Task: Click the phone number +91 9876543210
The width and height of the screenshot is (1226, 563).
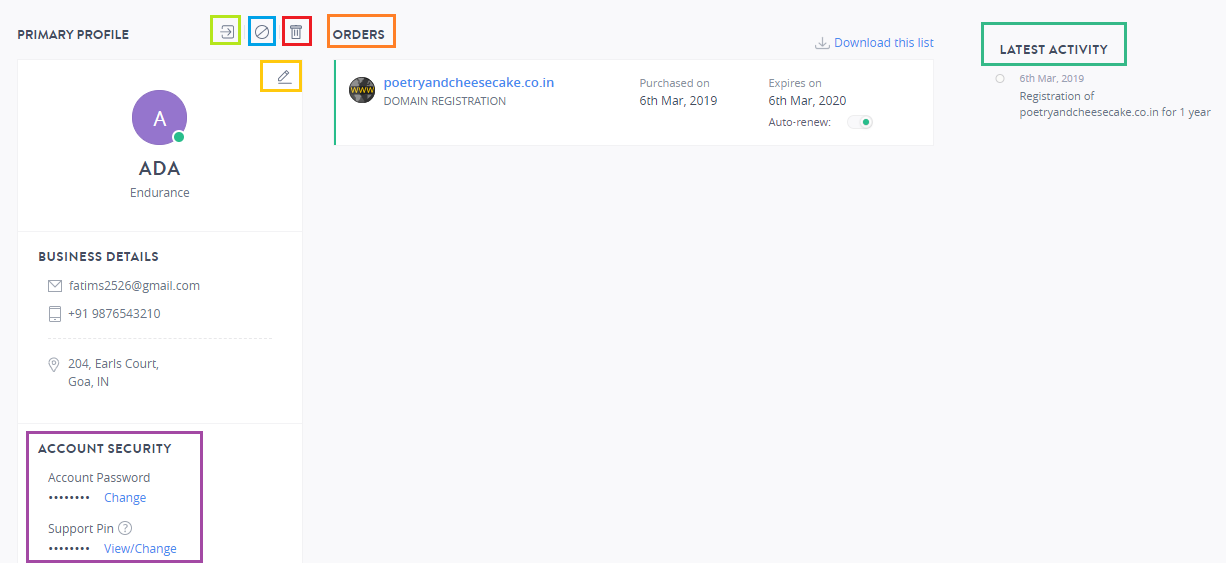Action: 114,314
